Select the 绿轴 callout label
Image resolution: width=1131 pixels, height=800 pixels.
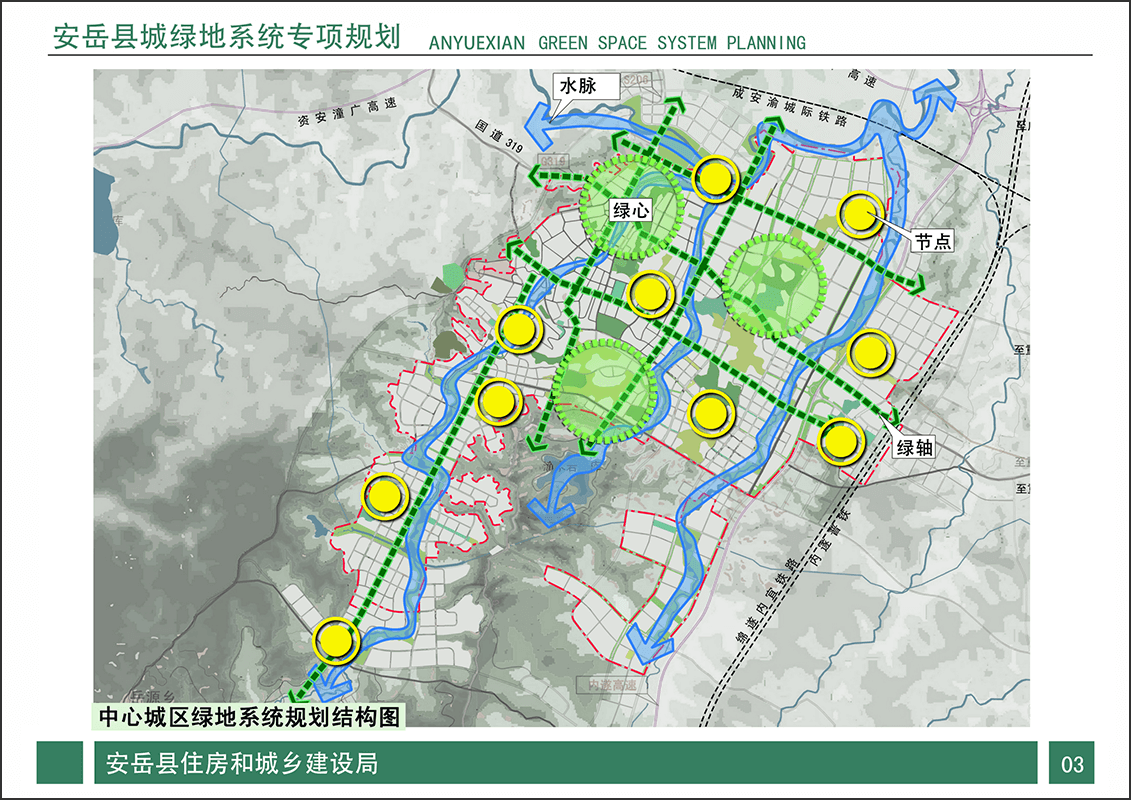click(x=914, y=447)
